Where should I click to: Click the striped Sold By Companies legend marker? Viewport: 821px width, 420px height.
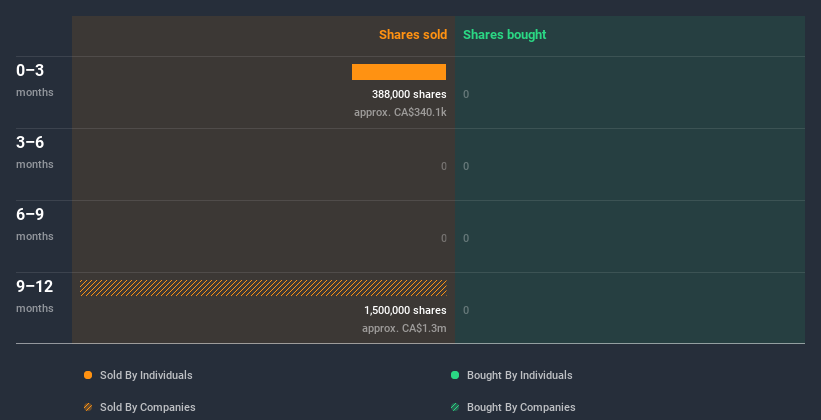[x=88, y=407]
